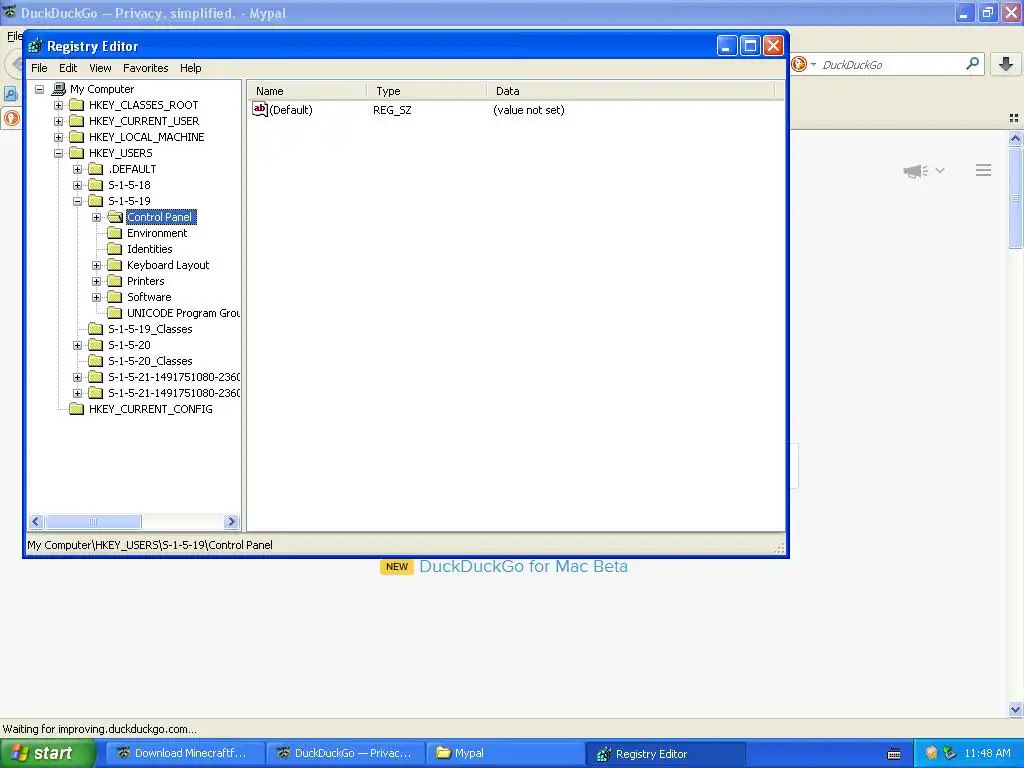
Task: Click the (value not set) data cell
Action: (x=528, y=110)
